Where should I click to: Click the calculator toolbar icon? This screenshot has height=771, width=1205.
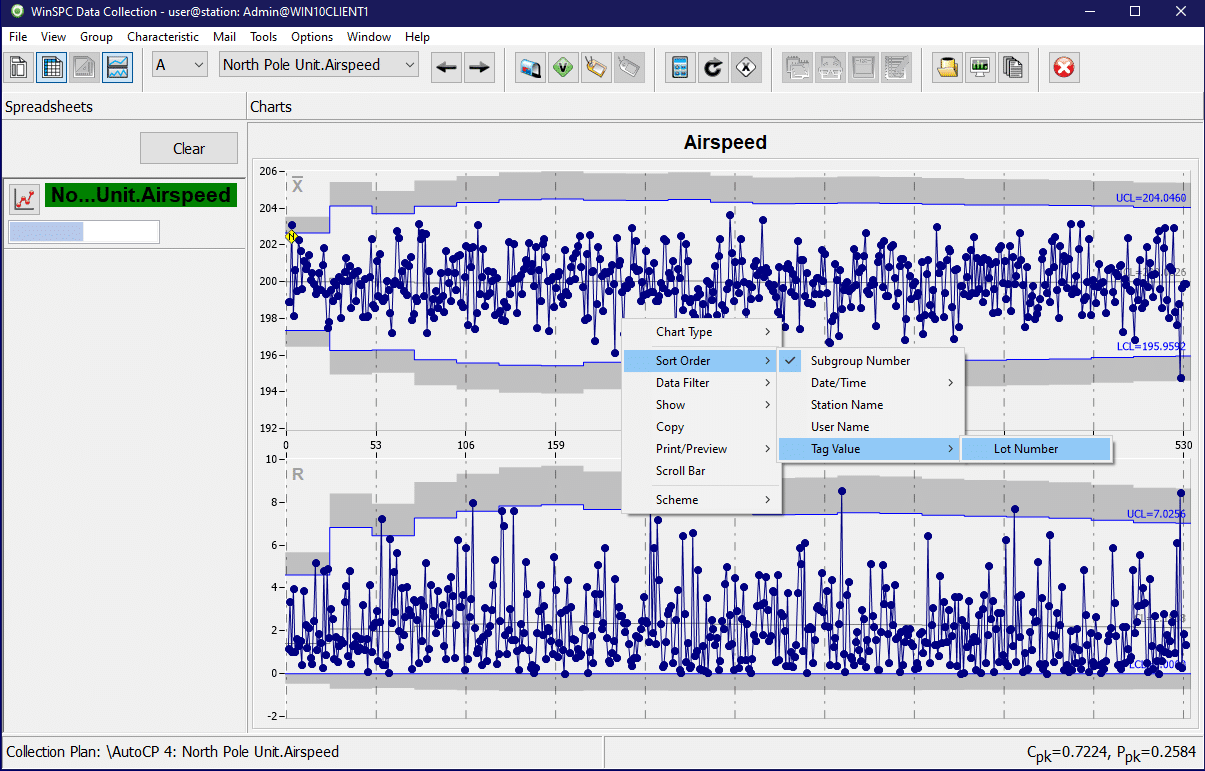pyautogui.click(x=680, y=67)
